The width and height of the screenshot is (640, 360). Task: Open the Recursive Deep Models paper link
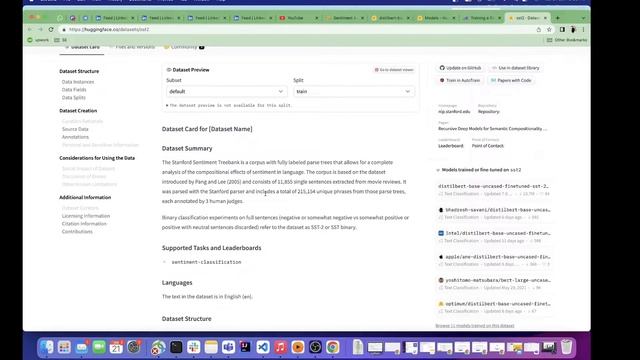[x=492, y=129]
